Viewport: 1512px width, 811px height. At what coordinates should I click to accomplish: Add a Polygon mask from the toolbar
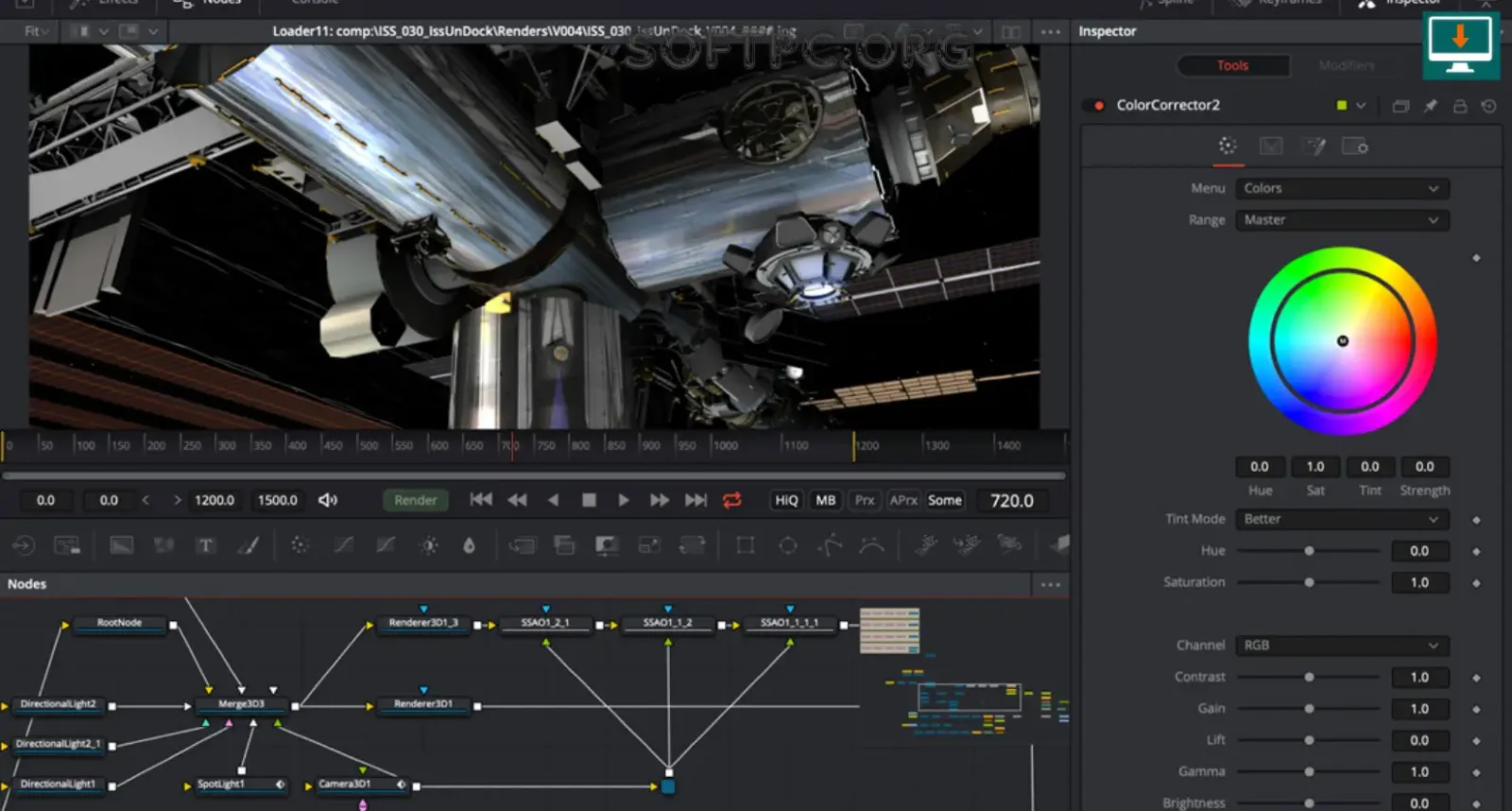[x=830, y=545]
